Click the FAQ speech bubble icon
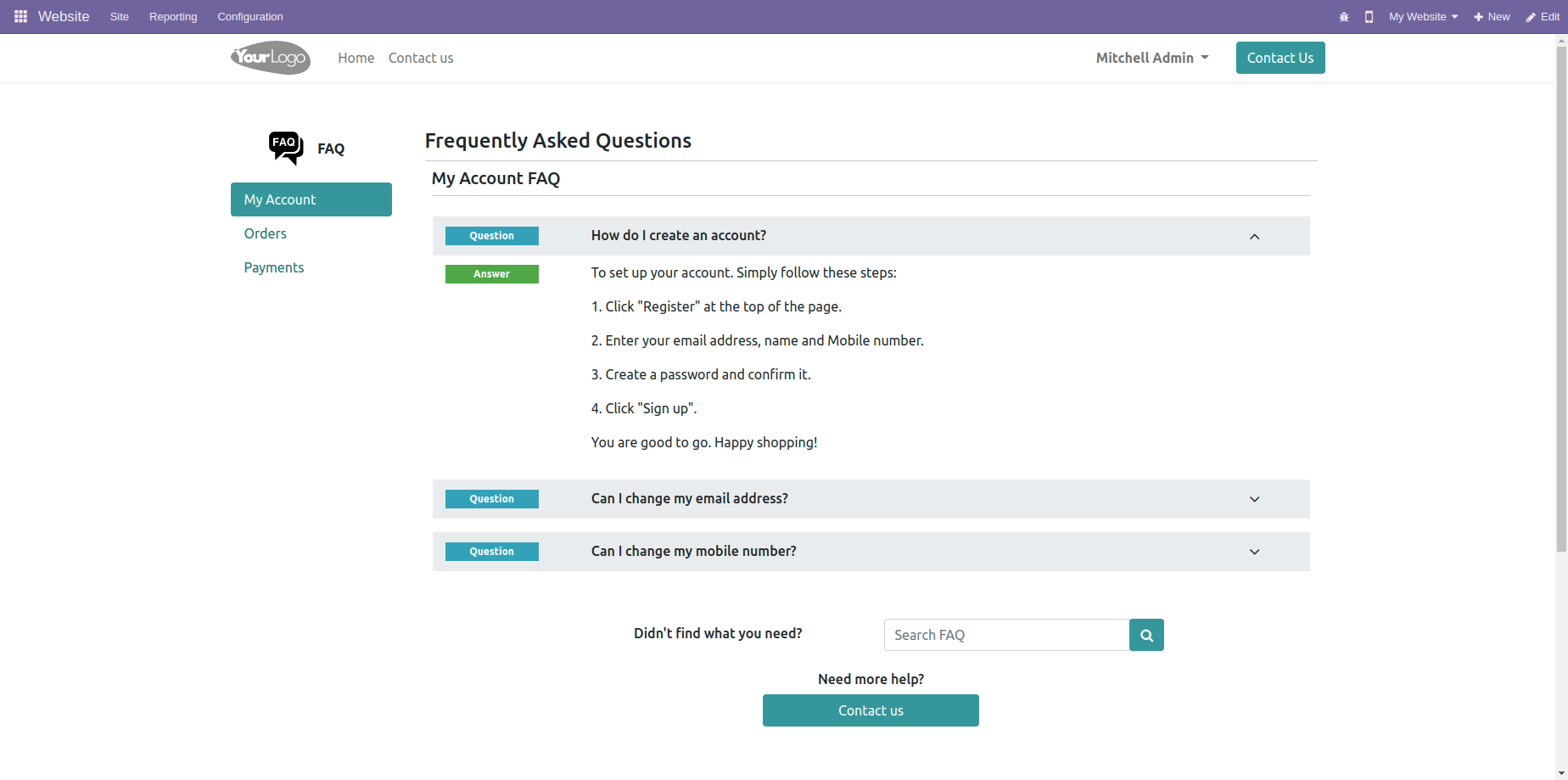Image resolution: width=1568 pixels, height=780 pixels. (x=286, y=148)
